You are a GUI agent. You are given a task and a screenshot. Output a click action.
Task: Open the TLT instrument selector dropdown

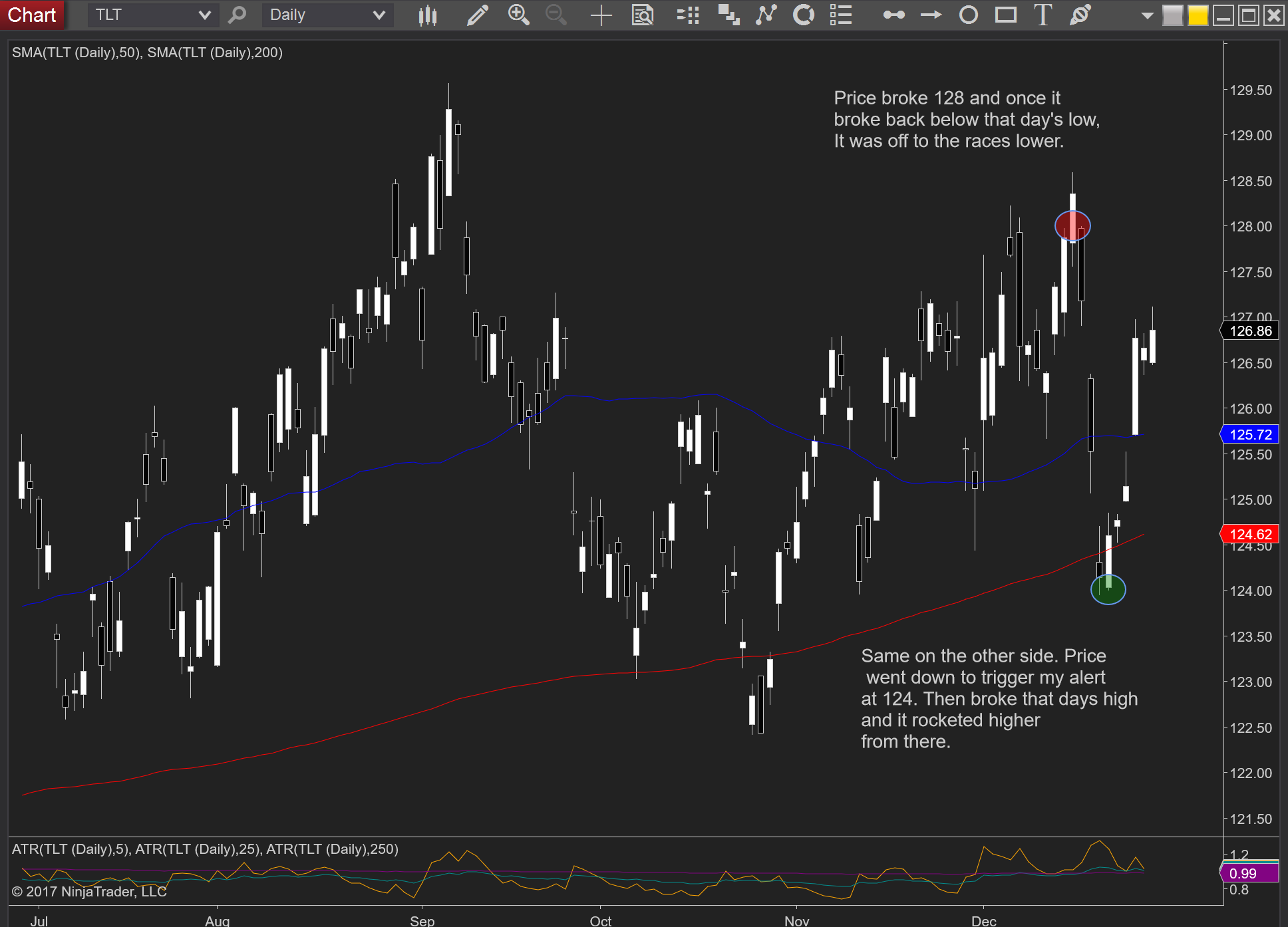[x=152, y=15]
